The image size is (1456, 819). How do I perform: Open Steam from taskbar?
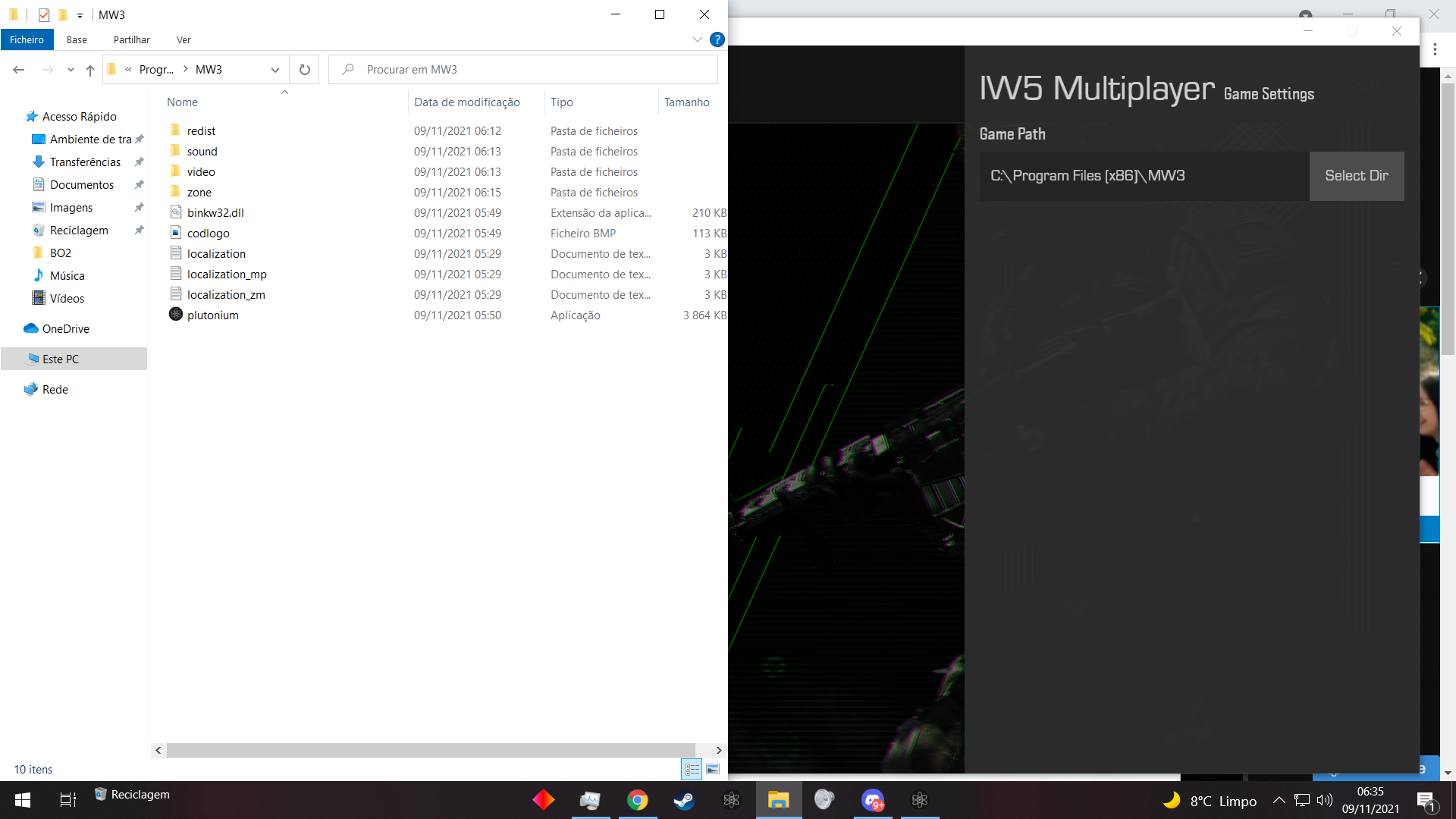pos(684,799)
